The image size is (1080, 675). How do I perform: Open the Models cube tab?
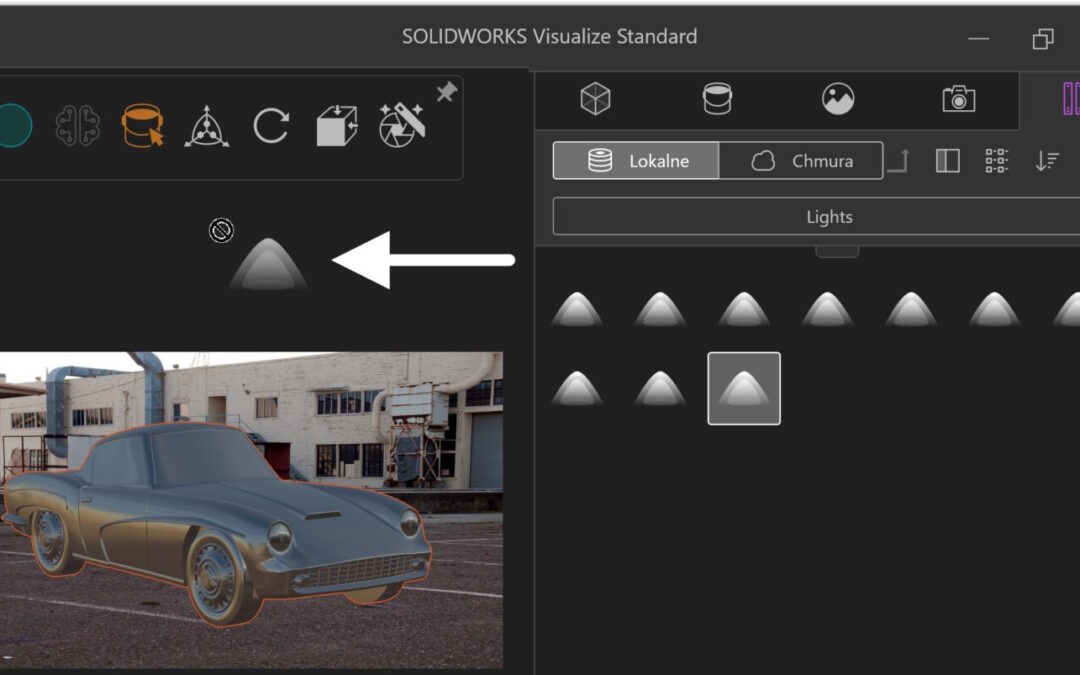(x=595, y=98)
